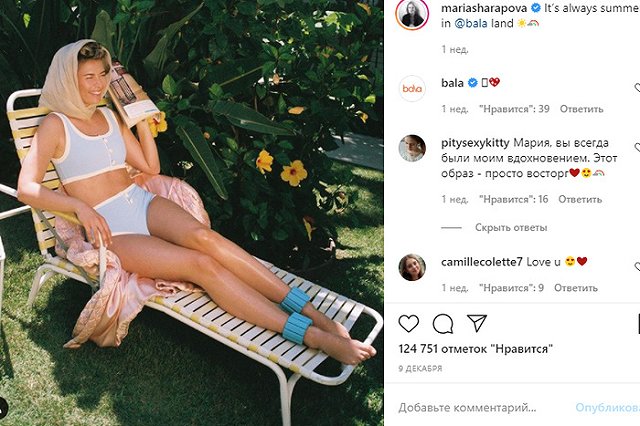Reply to camillecolette7's comment with Ответить
The width and height of the screenshot is (640, 426).
point(576,288)
